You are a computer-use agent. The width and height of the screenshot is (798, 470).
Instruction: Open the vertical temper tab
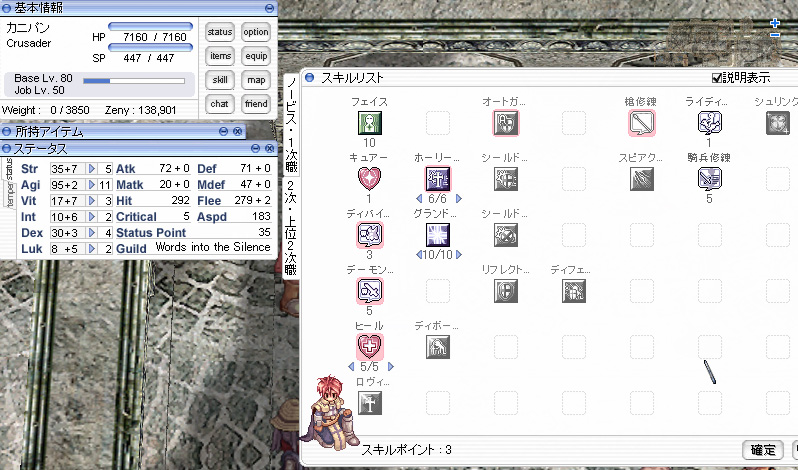coord(10,195)
